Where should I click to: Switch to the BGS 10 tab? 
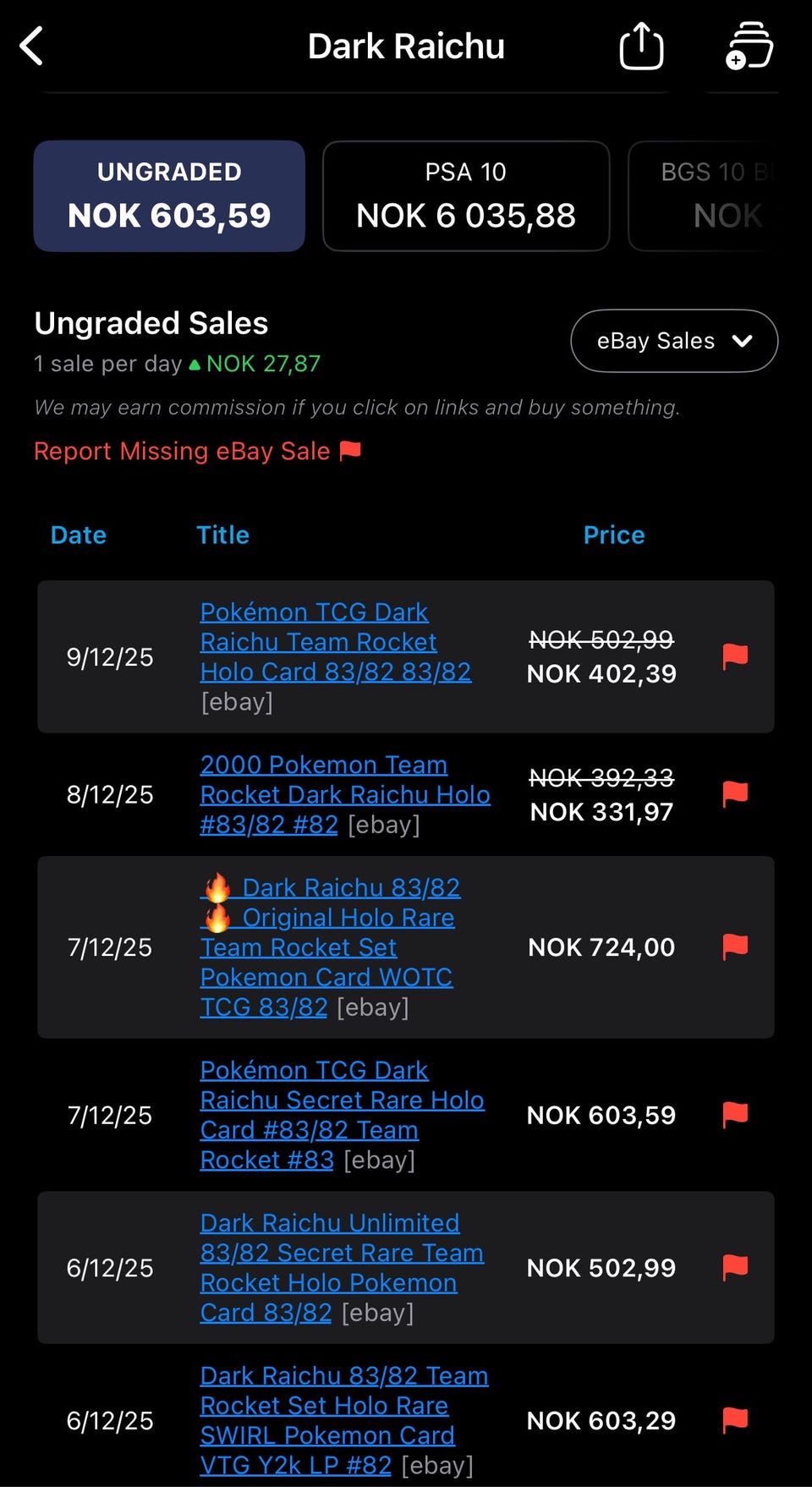click(x=710, y=196)
